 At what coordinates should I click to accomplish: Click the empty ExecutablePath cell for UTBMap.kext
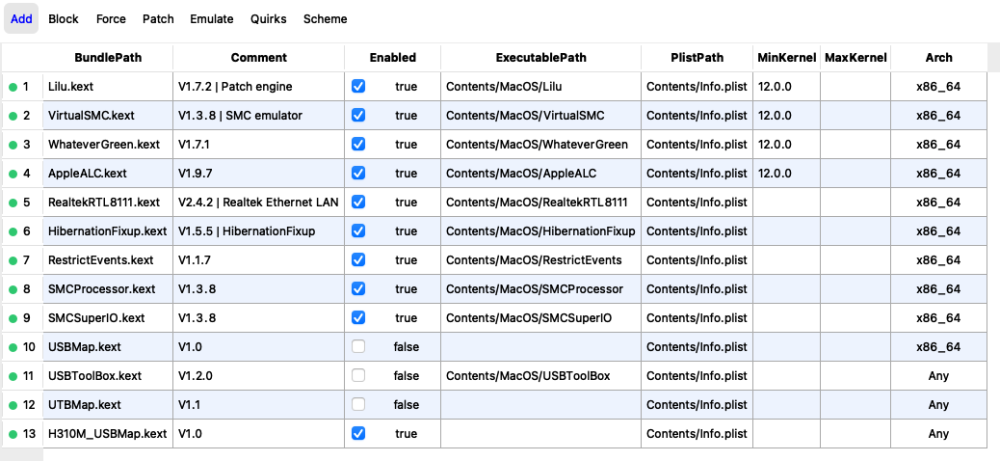(541, 405)
